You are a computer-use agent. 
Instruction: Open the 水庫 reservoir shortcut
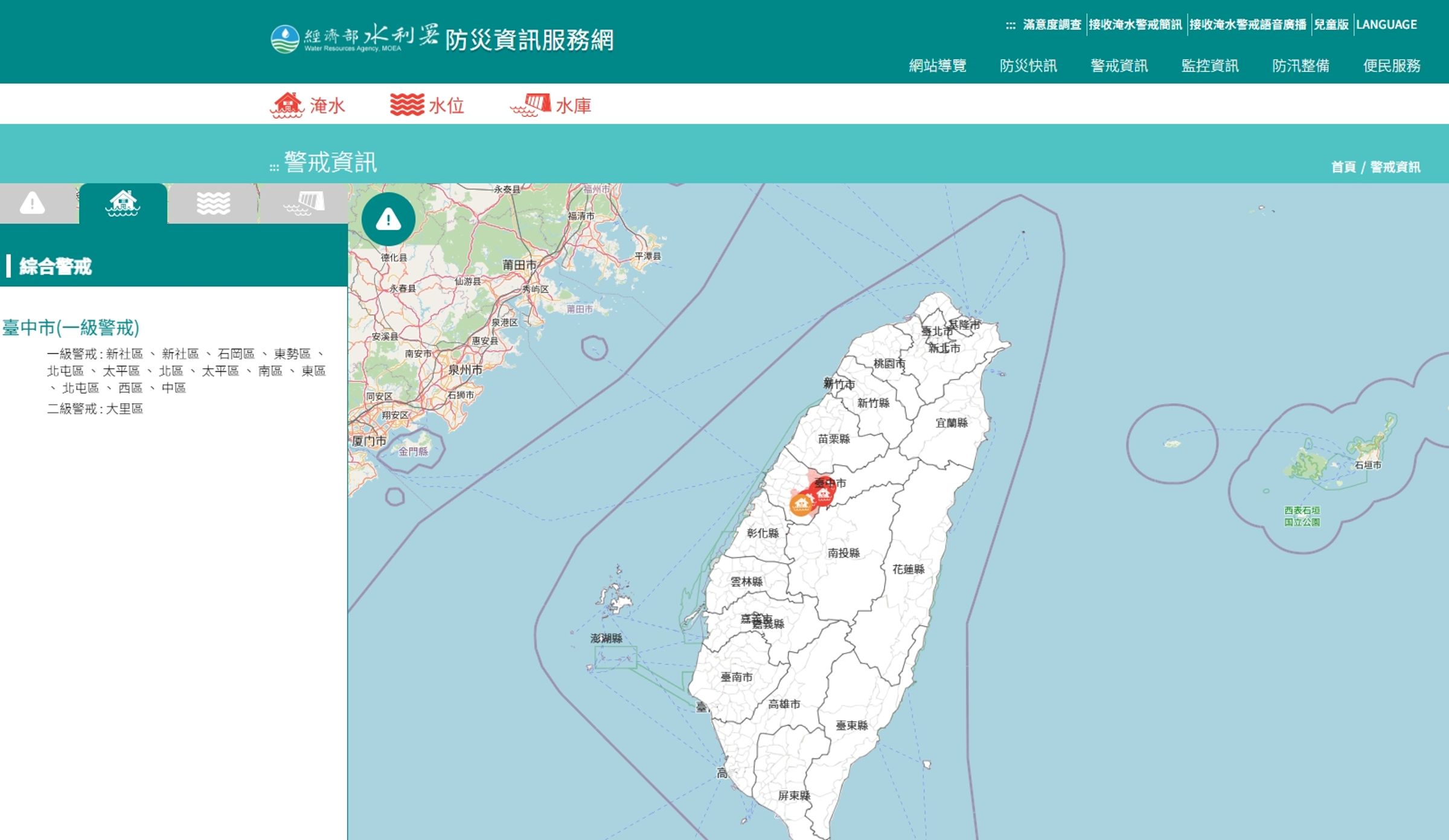coord(551,105)
